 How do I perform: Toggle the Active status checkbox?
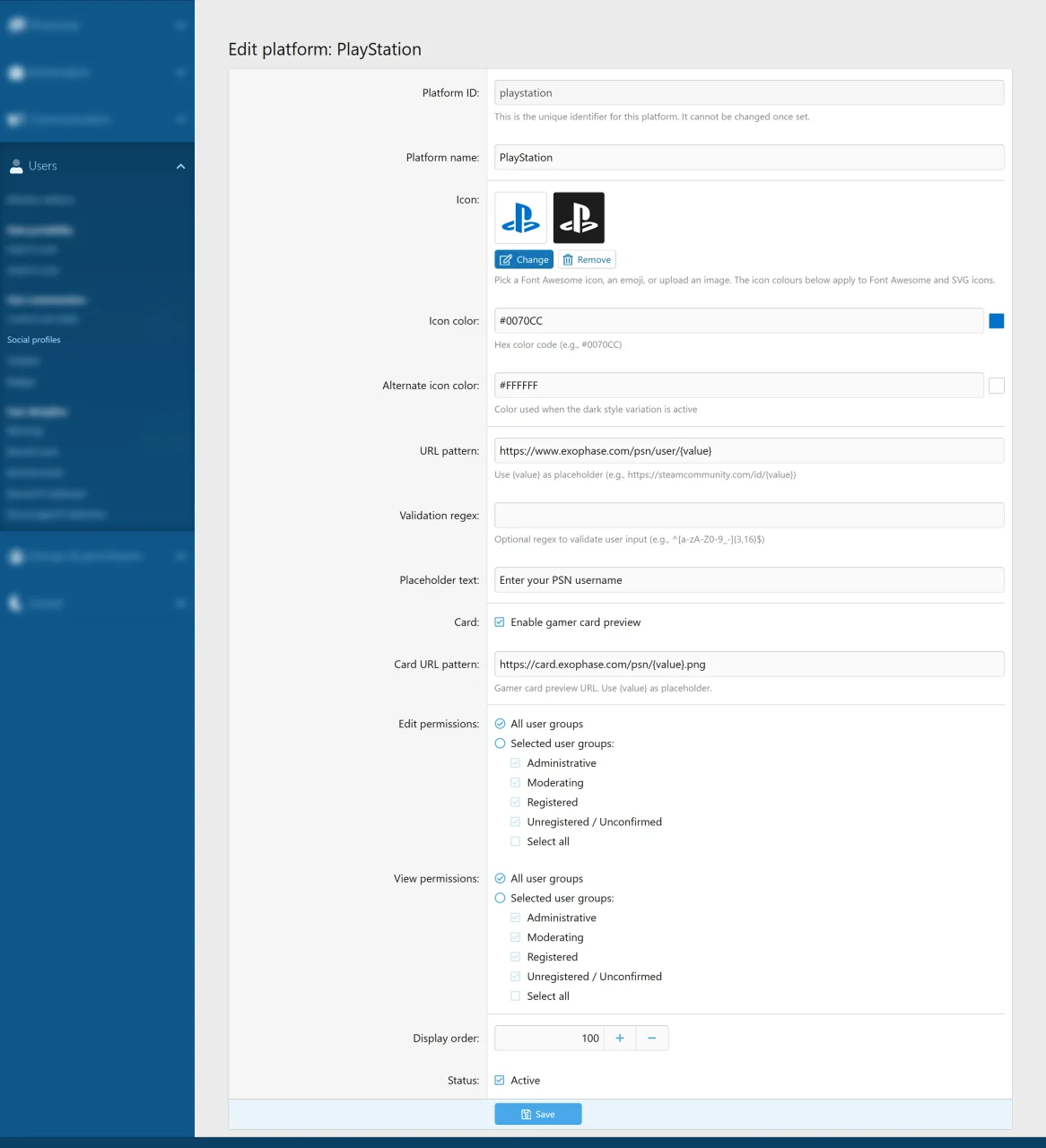coord(500,1081)
